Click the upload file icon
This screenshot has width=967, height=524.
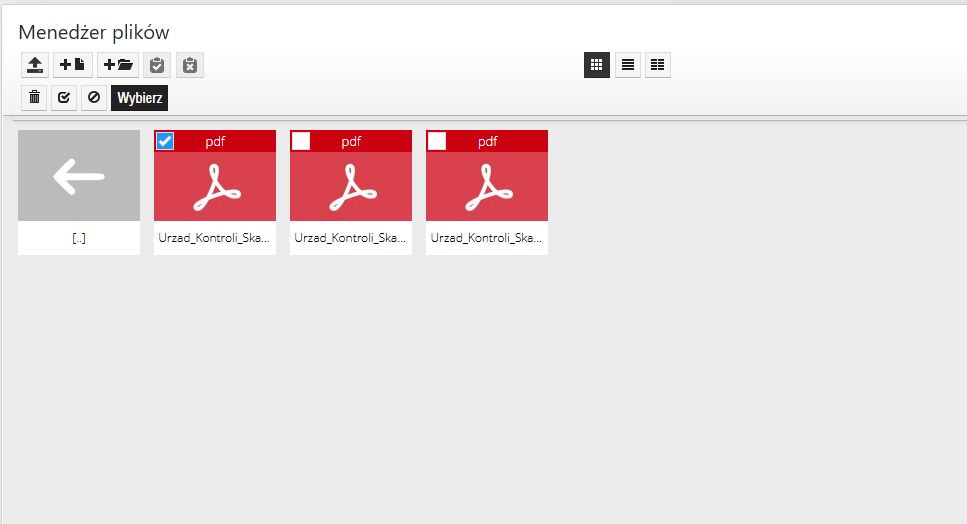[x=35, y=66]
